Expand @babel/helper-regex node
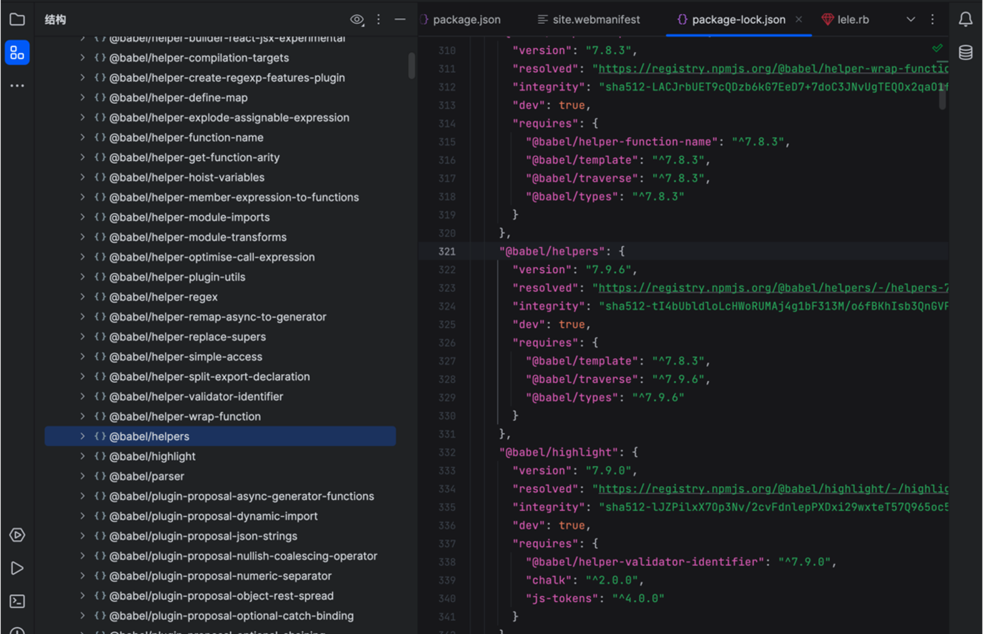Screen dimensions: 983x634 82,297
